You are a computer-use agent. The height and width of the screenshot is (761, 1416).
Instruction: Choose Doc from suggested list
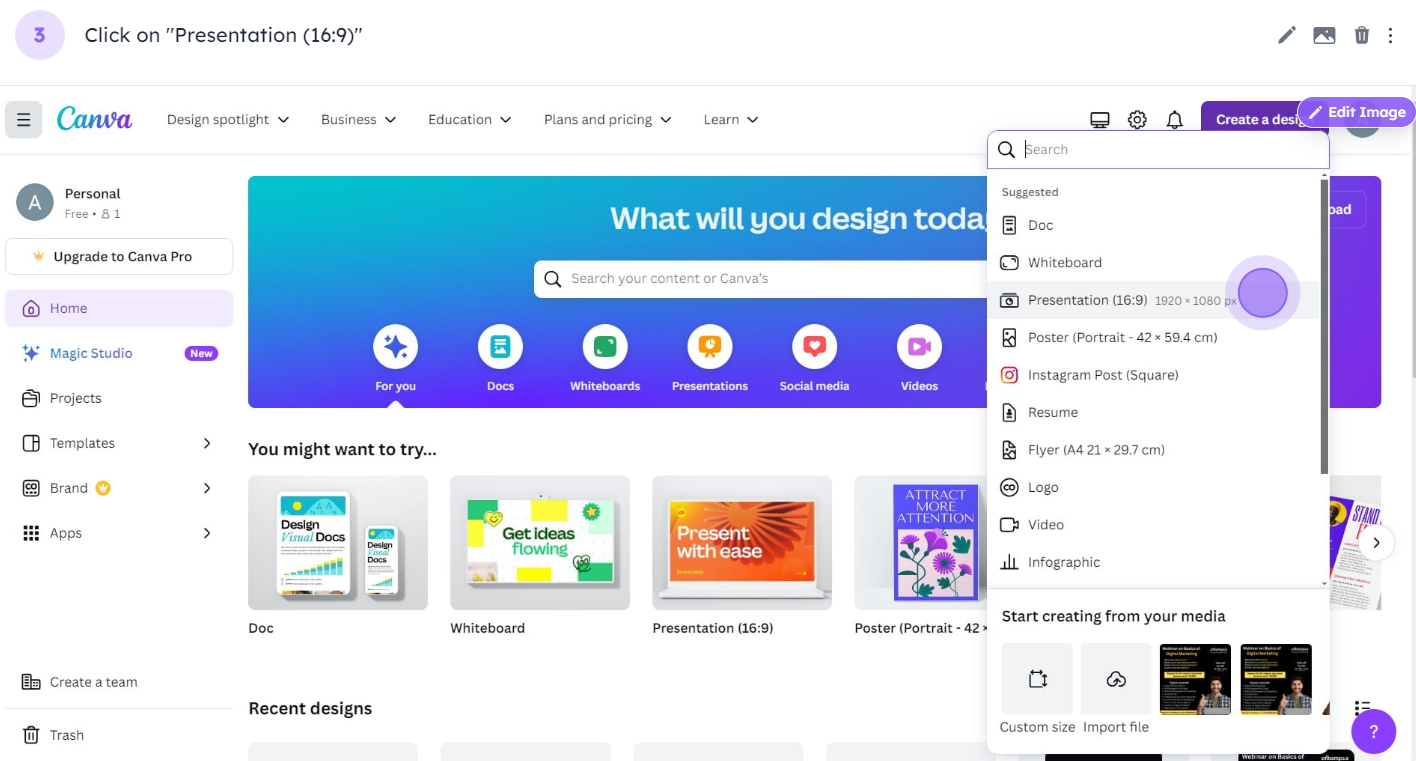click(x=1153, y=225)
